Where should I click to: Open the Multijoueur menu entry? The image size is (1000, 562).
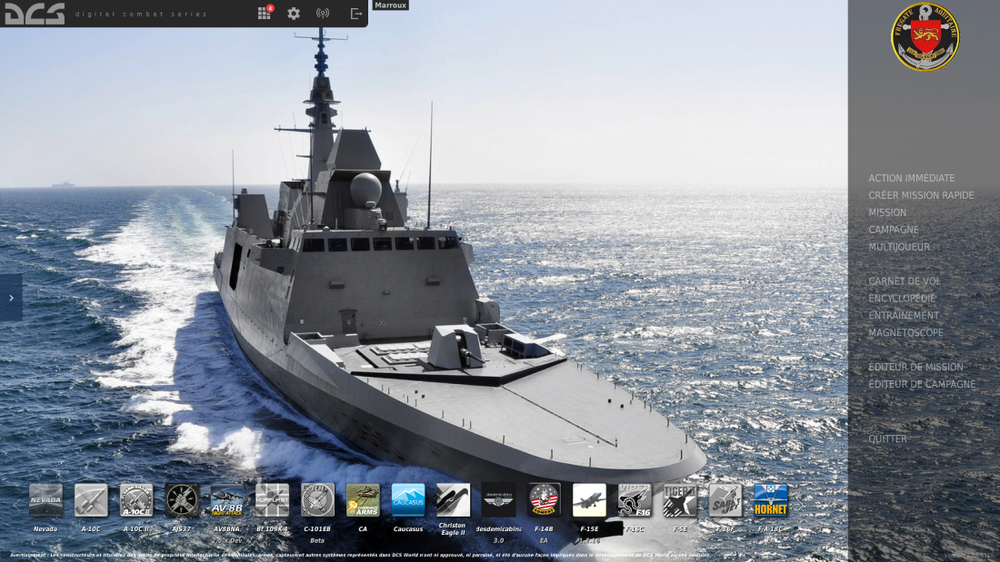(x=899, y=247)
